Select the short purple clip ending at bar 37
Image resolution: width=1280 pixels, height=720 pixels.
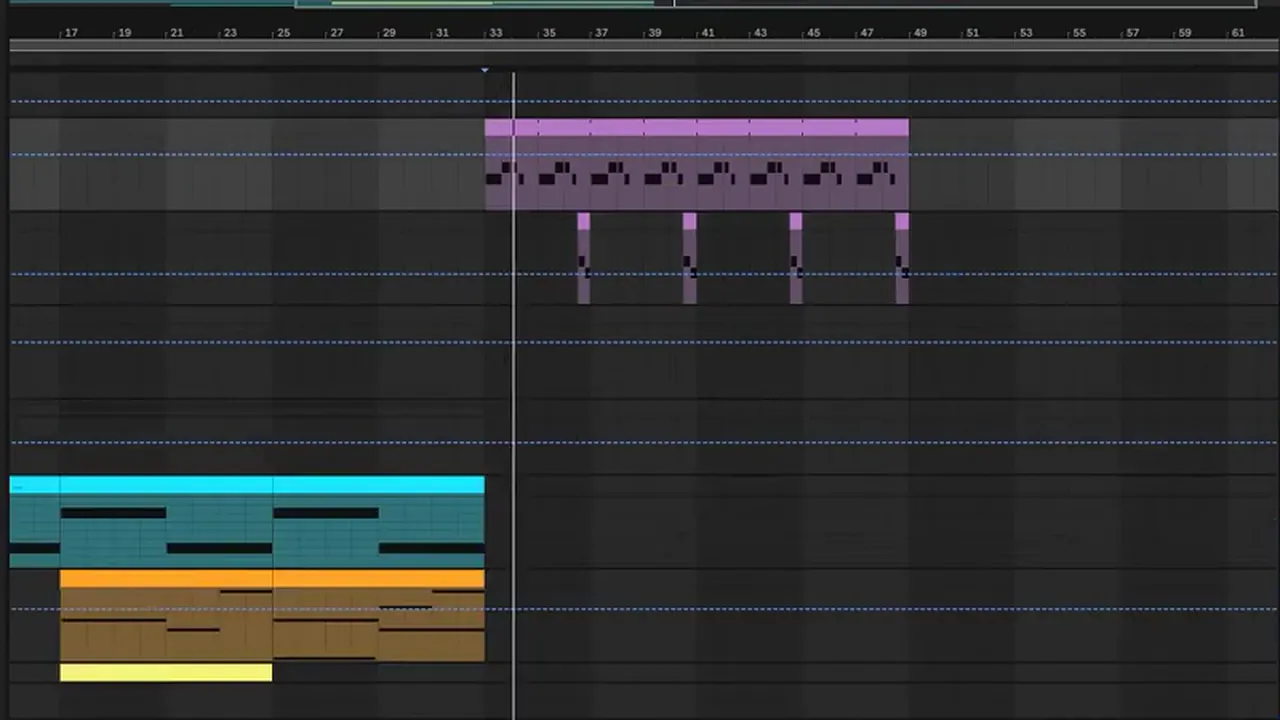pos(584,258)
